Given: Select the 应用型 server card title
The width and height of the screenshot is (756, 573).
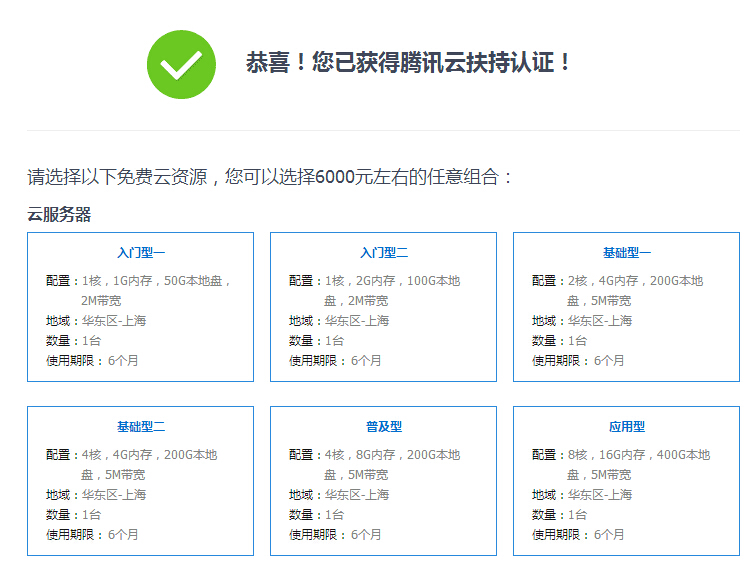Looking at the screenshot, I should pyautogui.click(x=627, y=427).
